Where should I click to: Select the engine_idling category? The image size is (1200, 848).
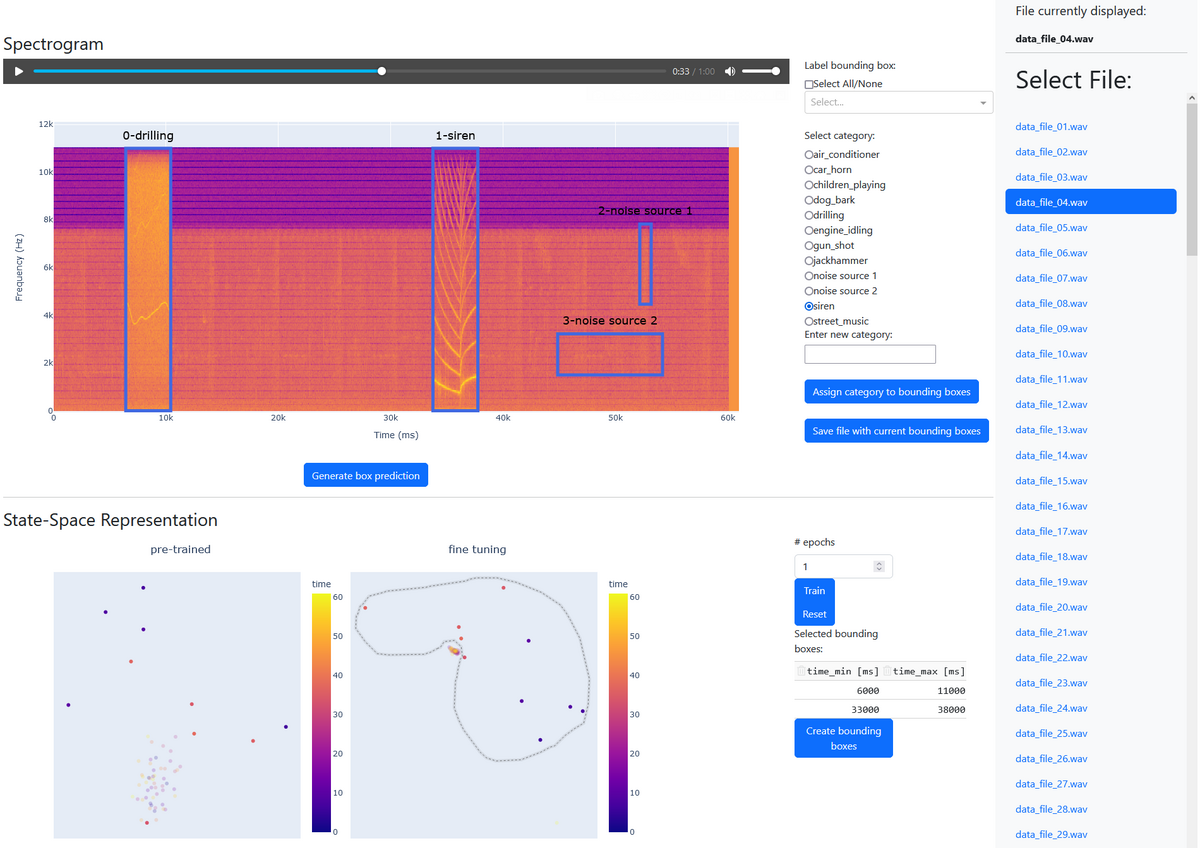point(809,230)
